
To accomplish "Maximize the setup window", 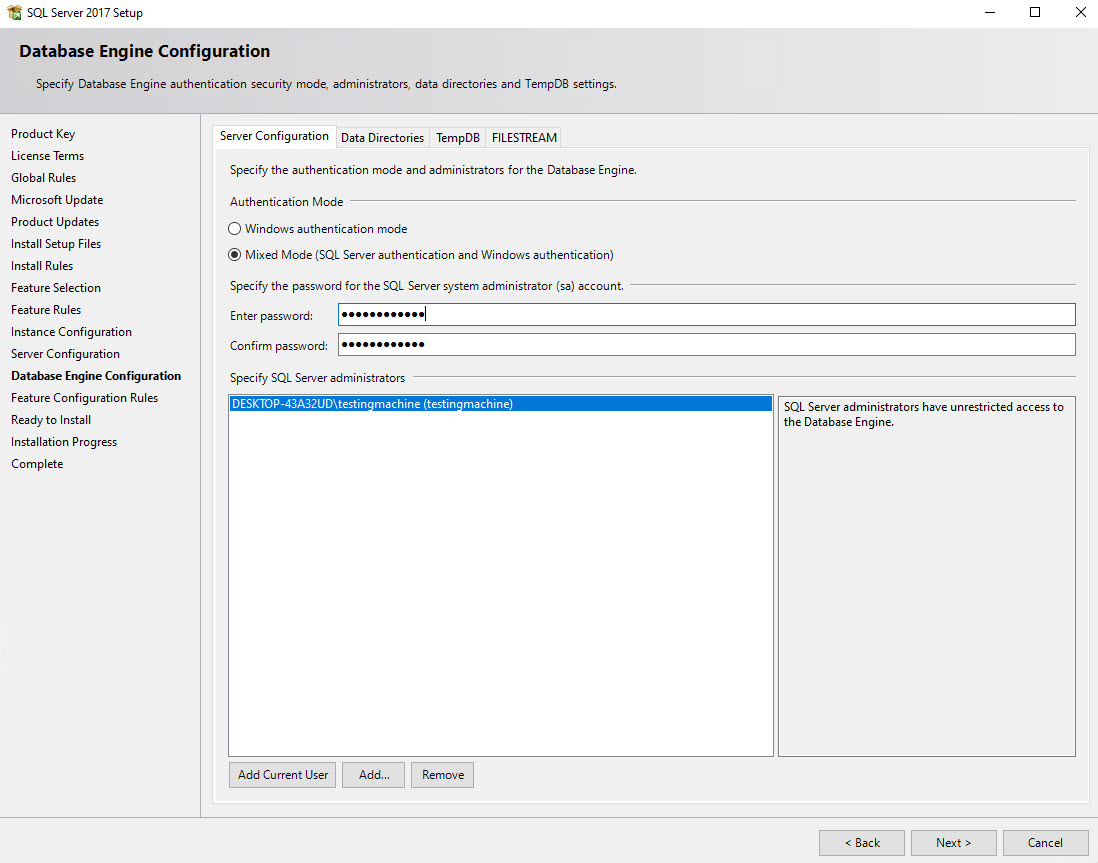I will 1034,13.
